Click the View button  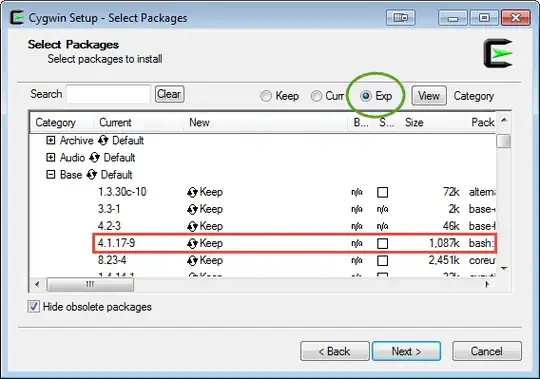(x=429, y=96)
